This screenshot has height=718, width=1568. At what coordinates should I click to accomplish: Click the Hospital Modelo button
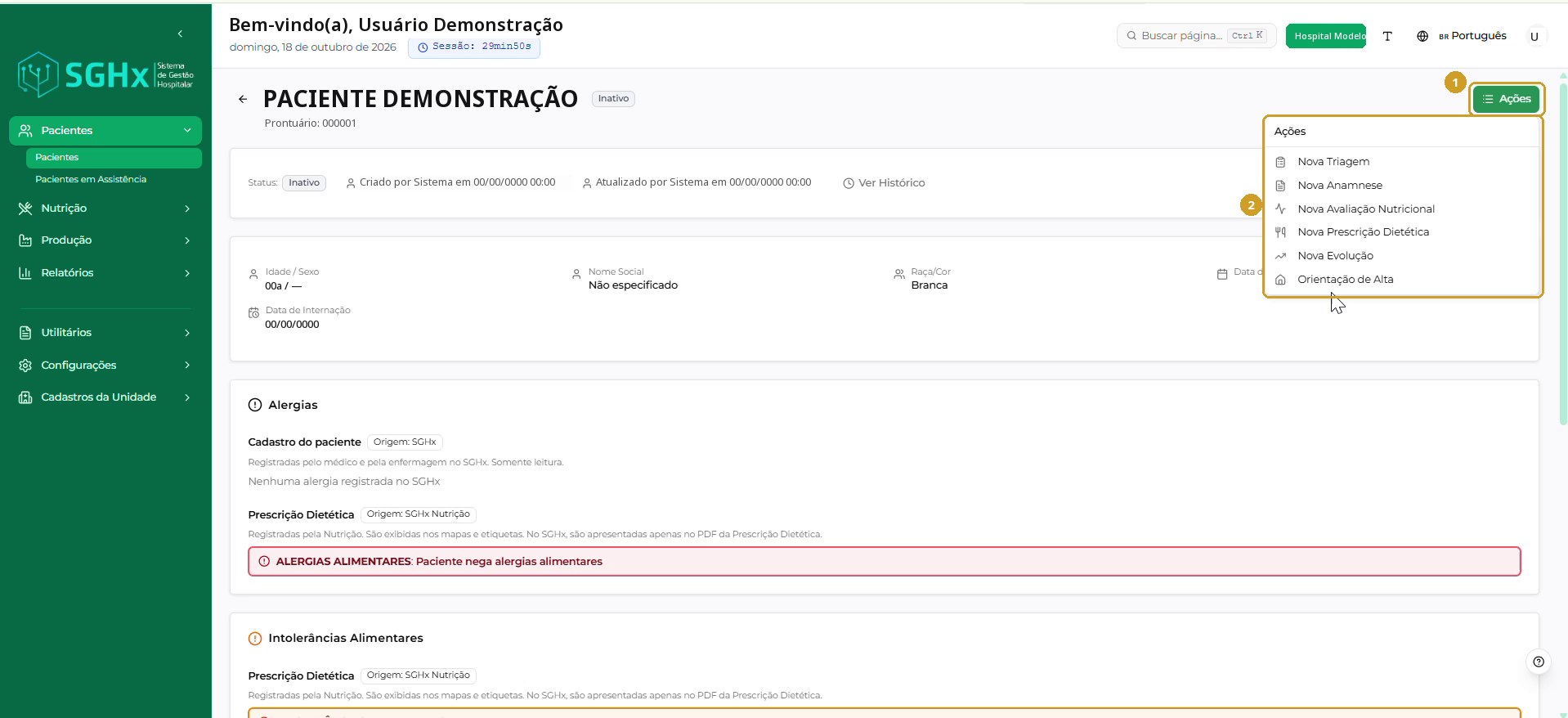(x=1326, y=36)
